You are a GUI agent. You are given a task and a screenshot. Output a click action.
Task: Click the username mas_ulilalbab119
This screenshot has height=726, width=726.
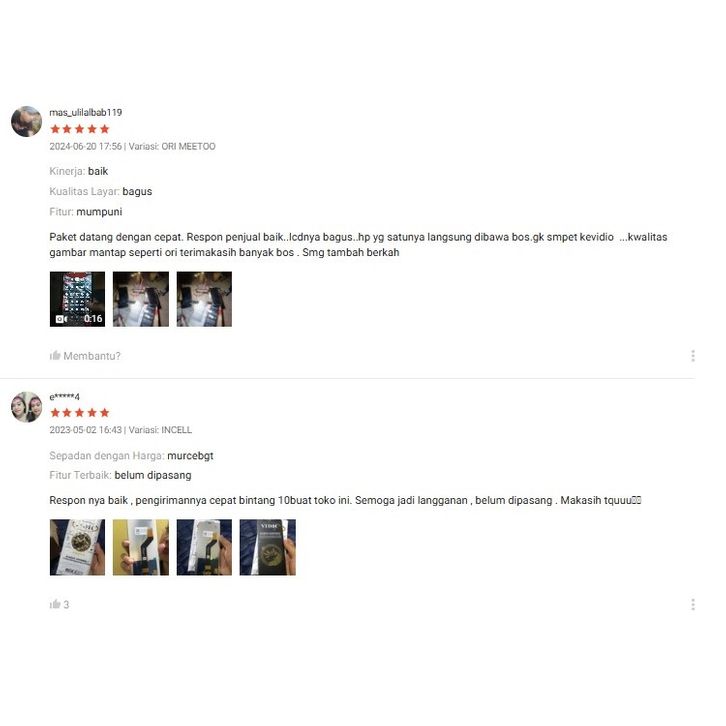[x=86, y=113]
